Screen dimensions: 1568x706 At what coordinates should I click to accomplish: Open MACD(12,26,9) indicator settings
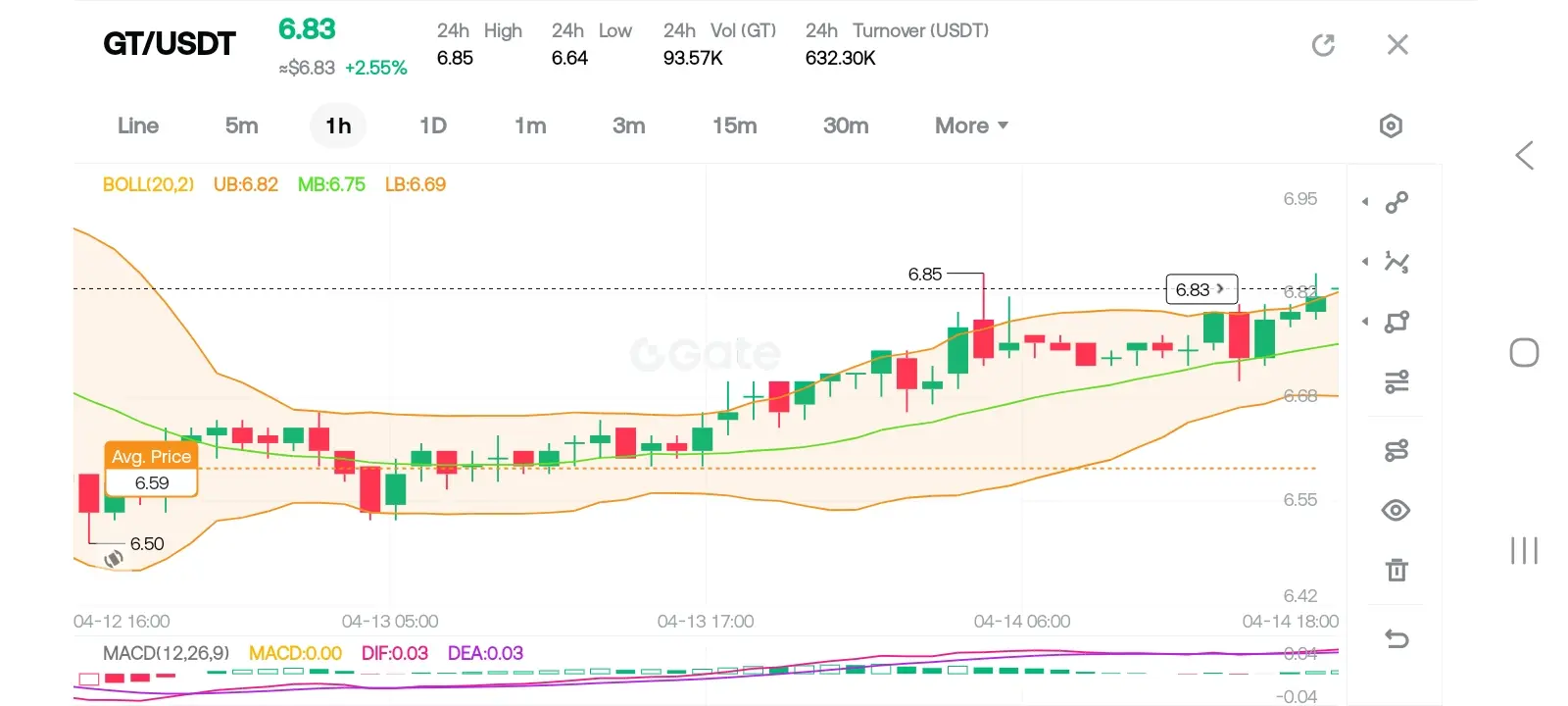pyautogui.click(x=166, y=653)
